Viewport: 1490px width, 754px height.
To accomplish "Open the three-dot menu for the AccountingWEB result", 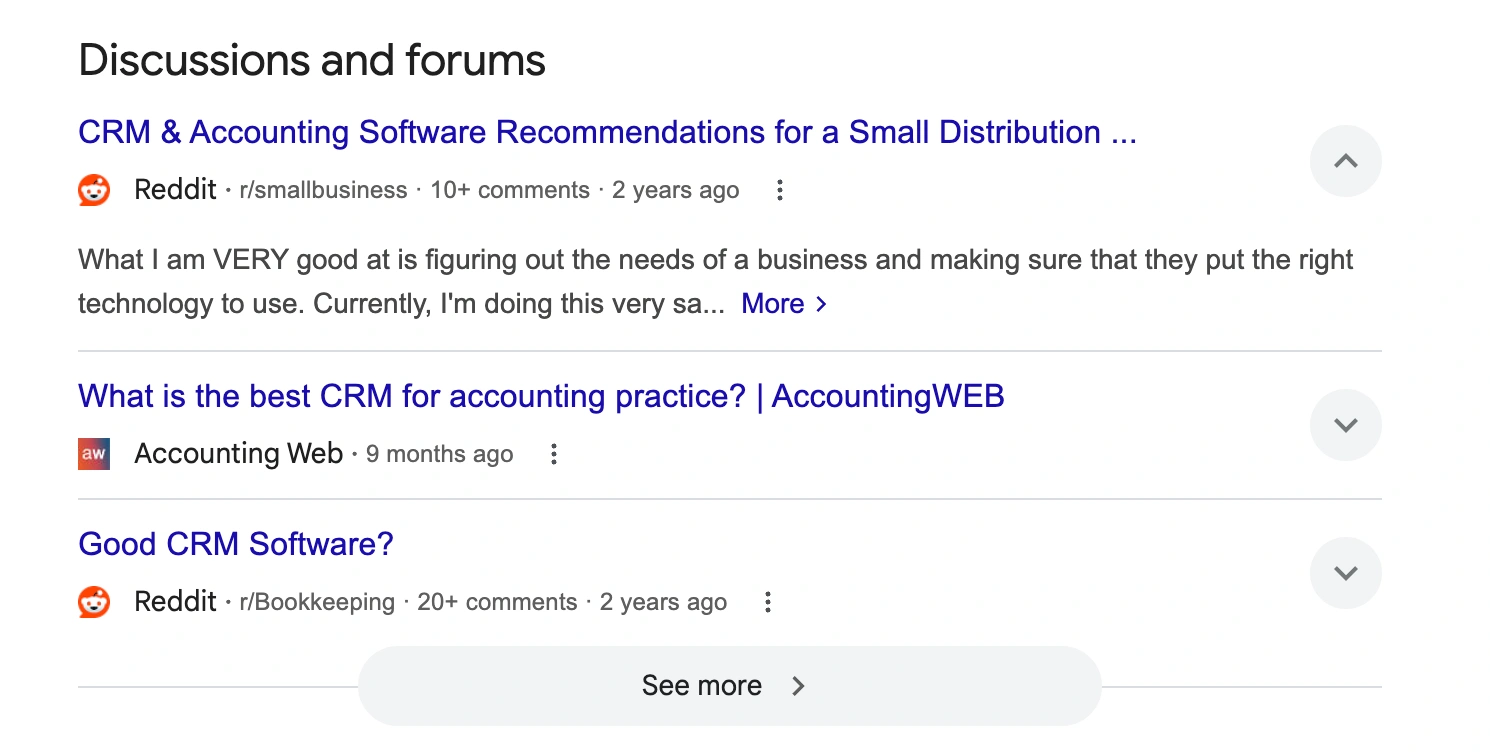I will [x=553, y=453].
